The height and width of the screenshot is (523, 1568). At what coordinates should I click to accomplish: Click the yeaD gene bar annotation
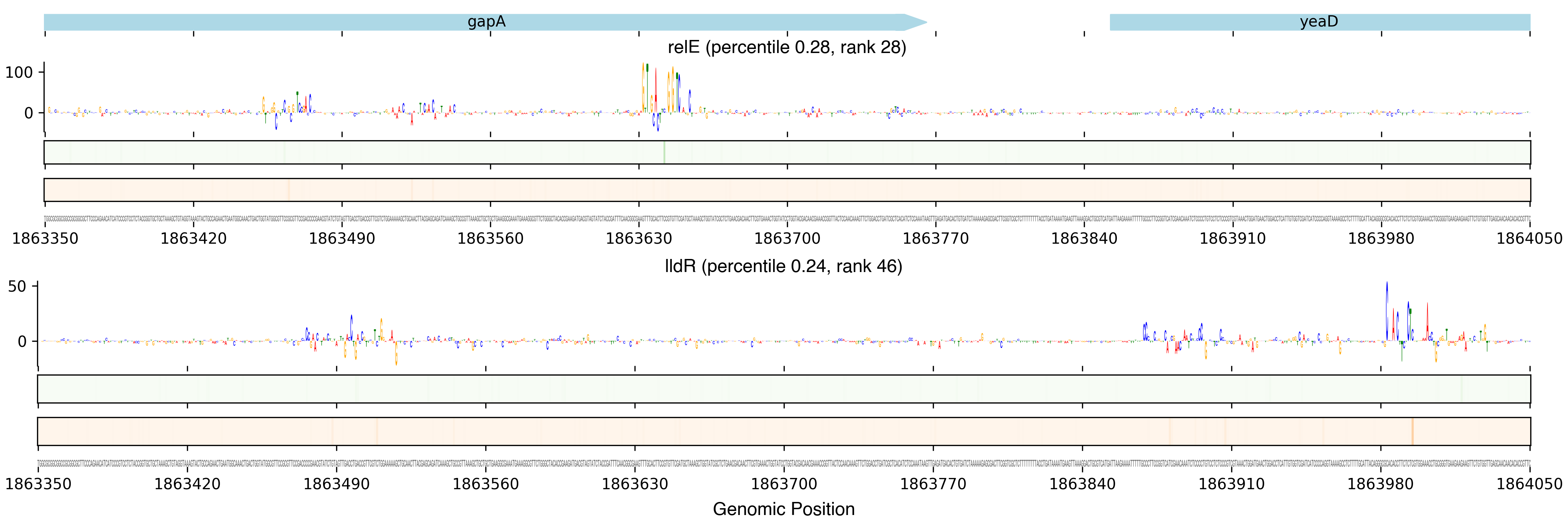coord(1319,22)
